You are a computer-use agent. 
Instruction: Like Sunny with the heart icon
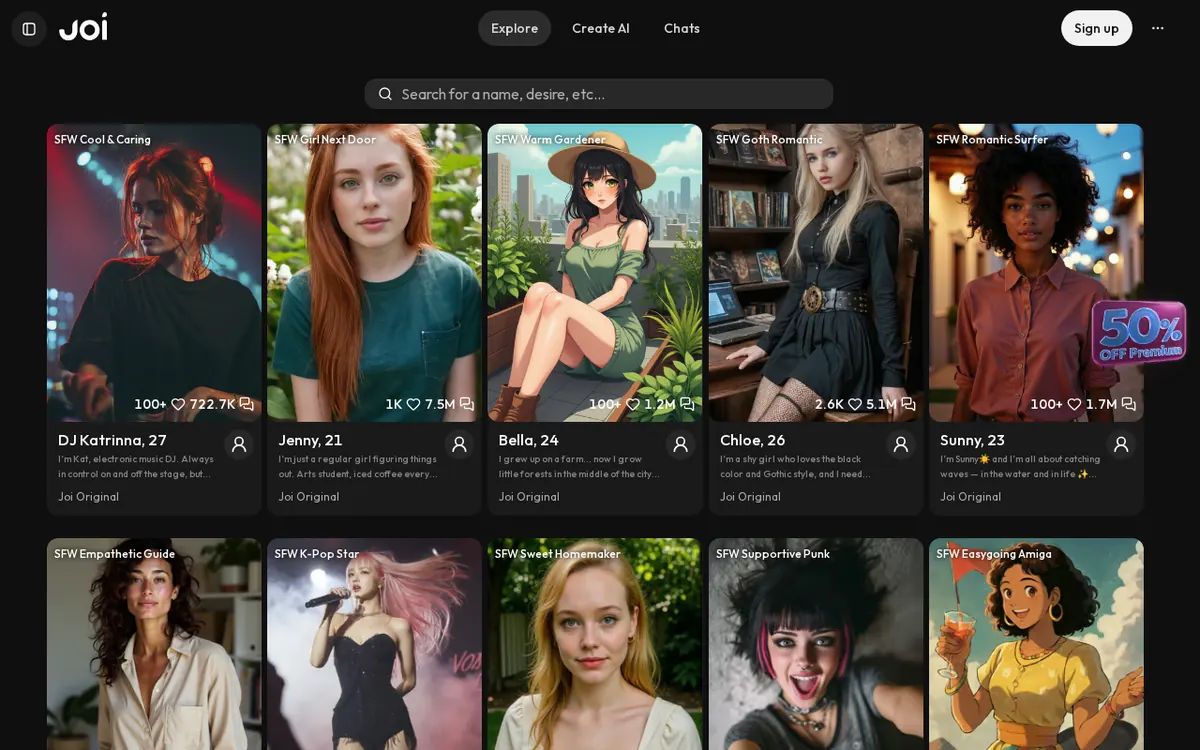pos(1074,404)
